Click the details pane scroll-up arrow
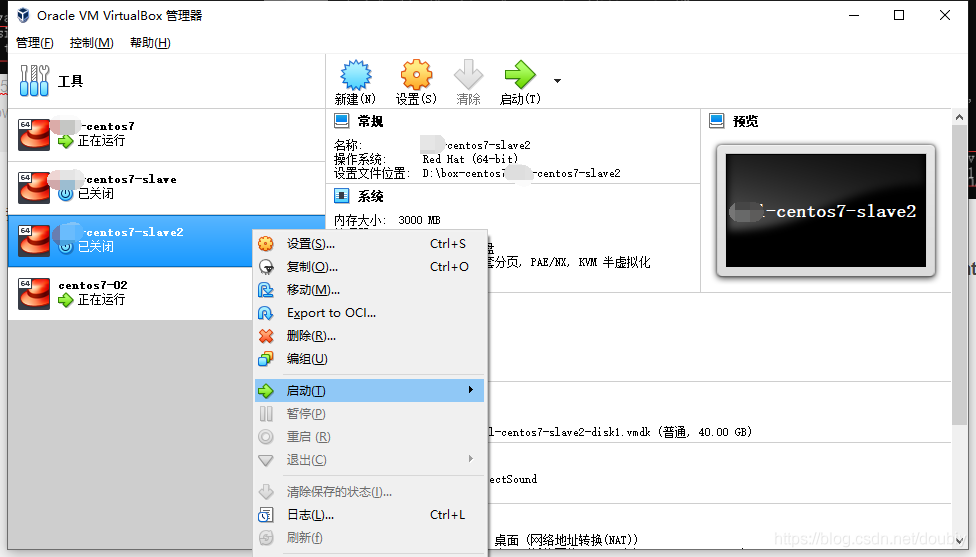976x557 pixels. (959, 117)
